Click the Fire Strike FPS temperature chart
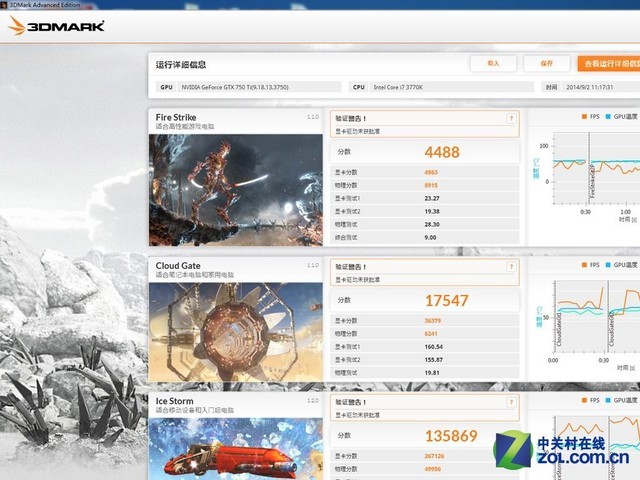Image resolution: width=640 pixels, height=480 pixels. 595,168
